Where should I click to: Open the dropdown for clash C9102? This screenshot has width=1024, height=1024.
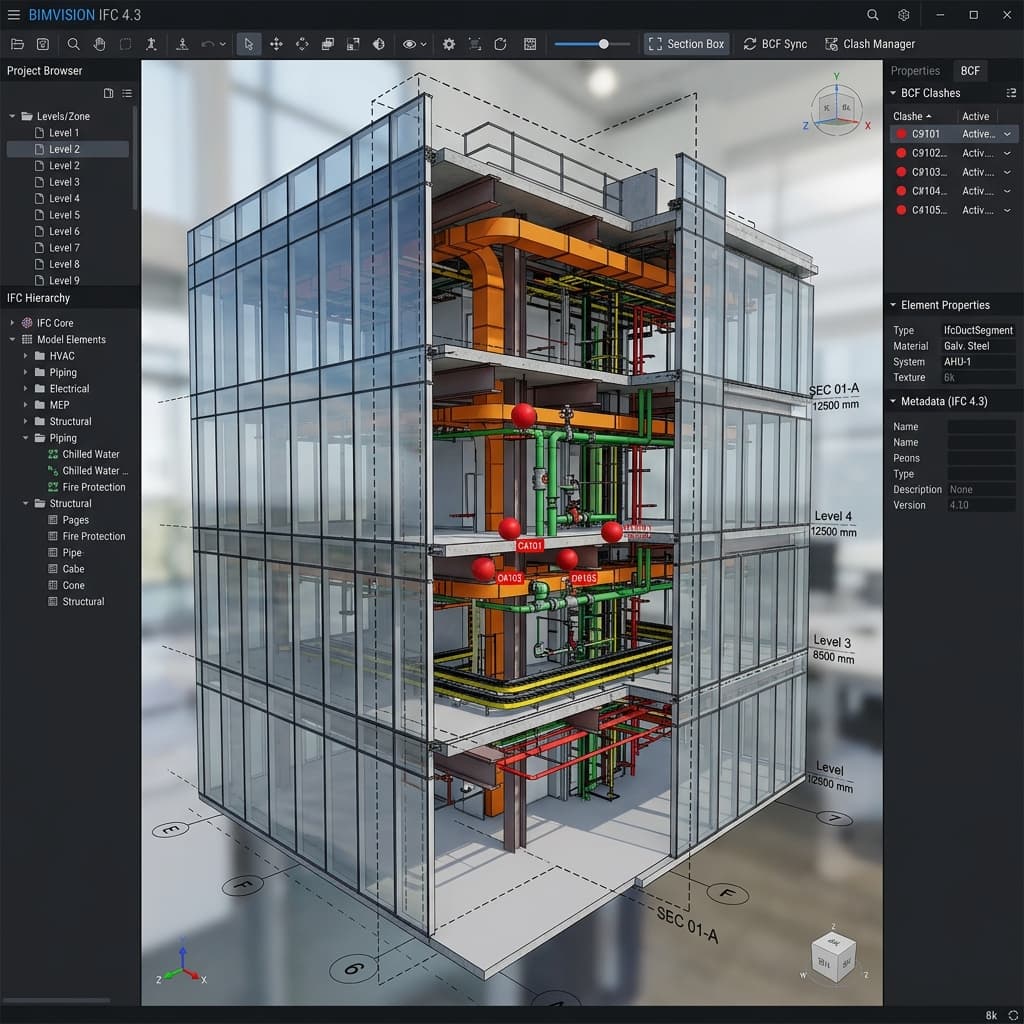(1007, 153)
